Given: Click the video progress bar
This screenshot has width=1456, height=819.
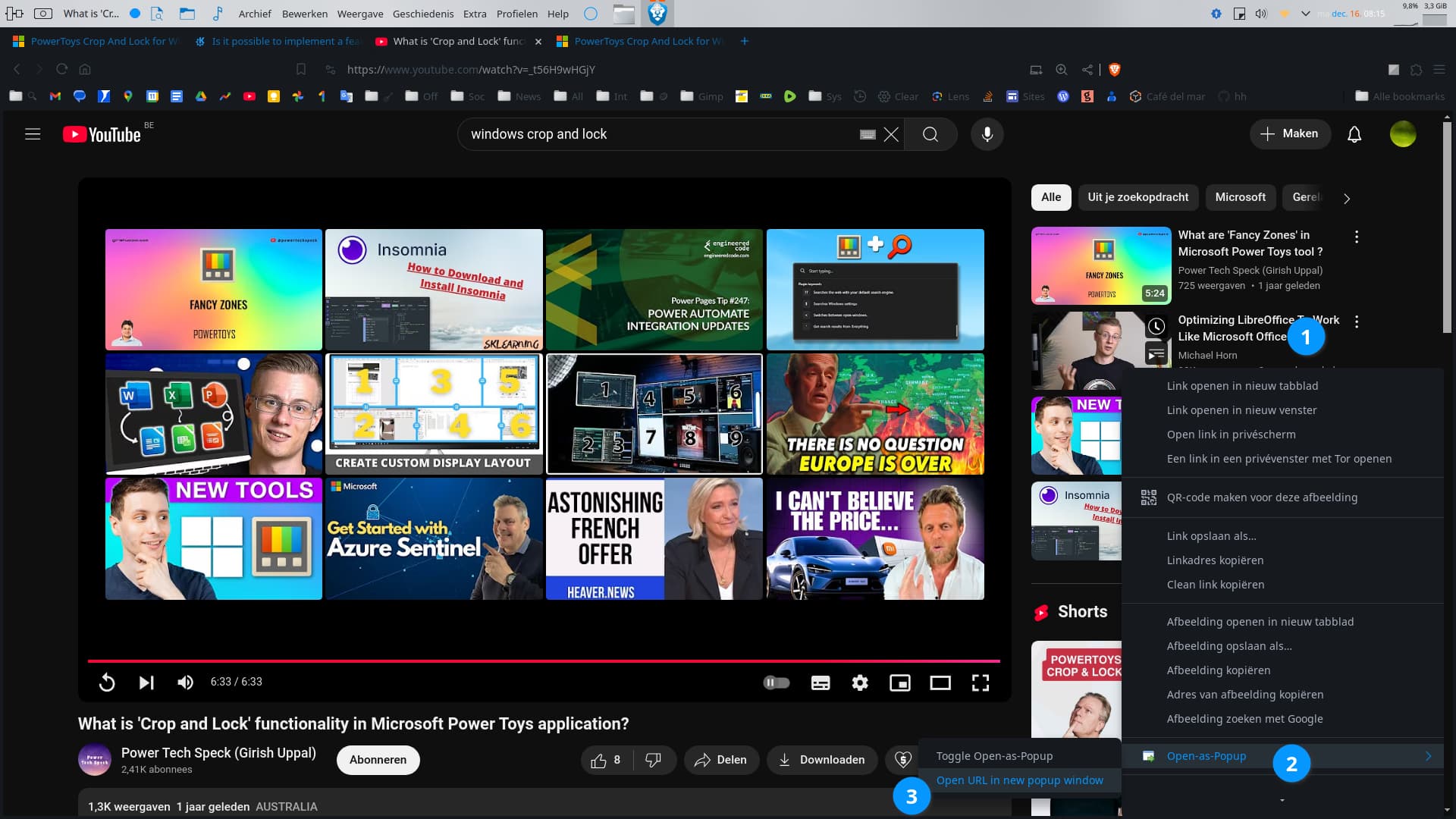Looking at the screenshot, I should [x=544, y=661].
